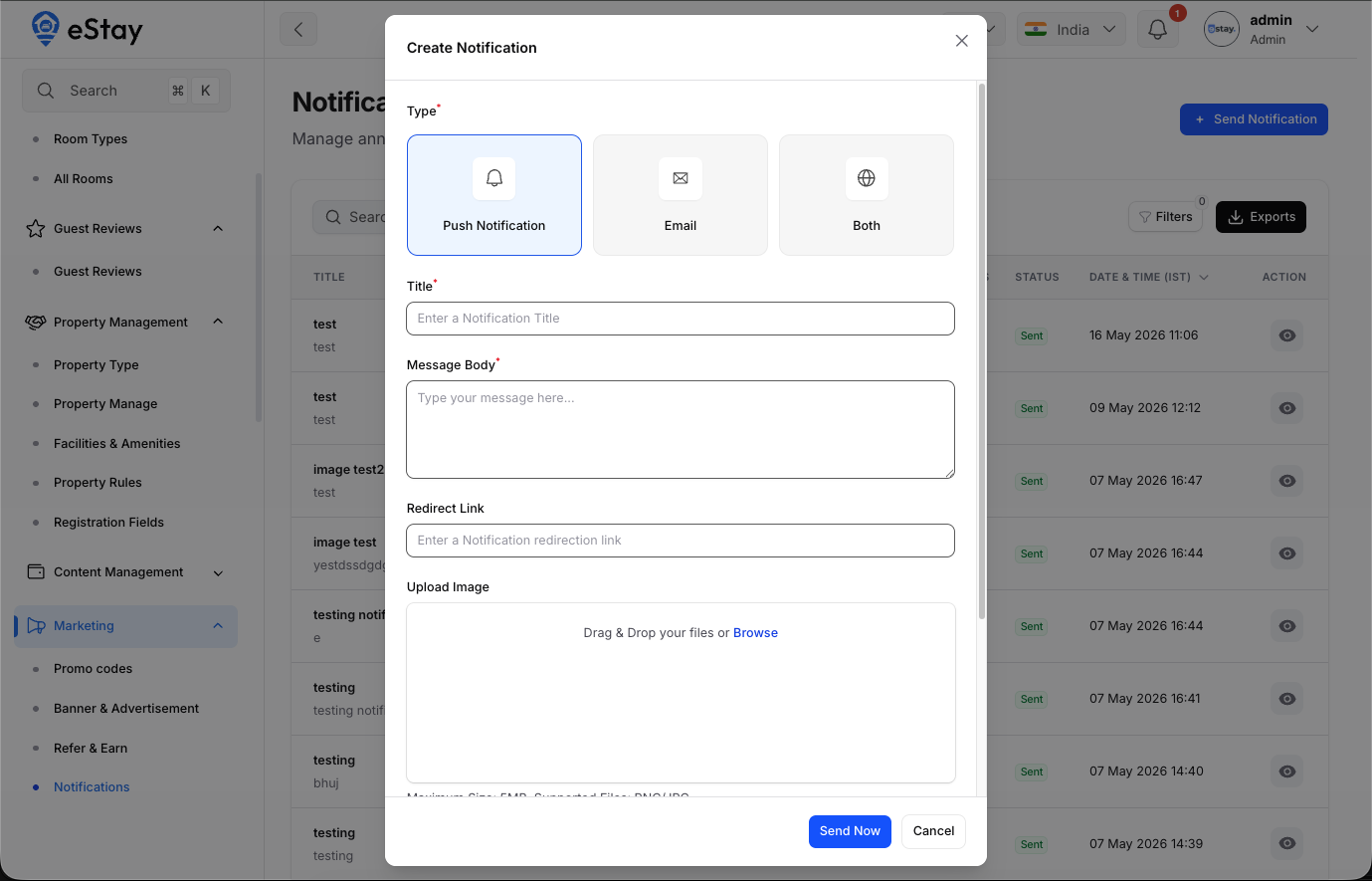Focus the notification Title input
The image size is (1372, 881).
(681, 319)
